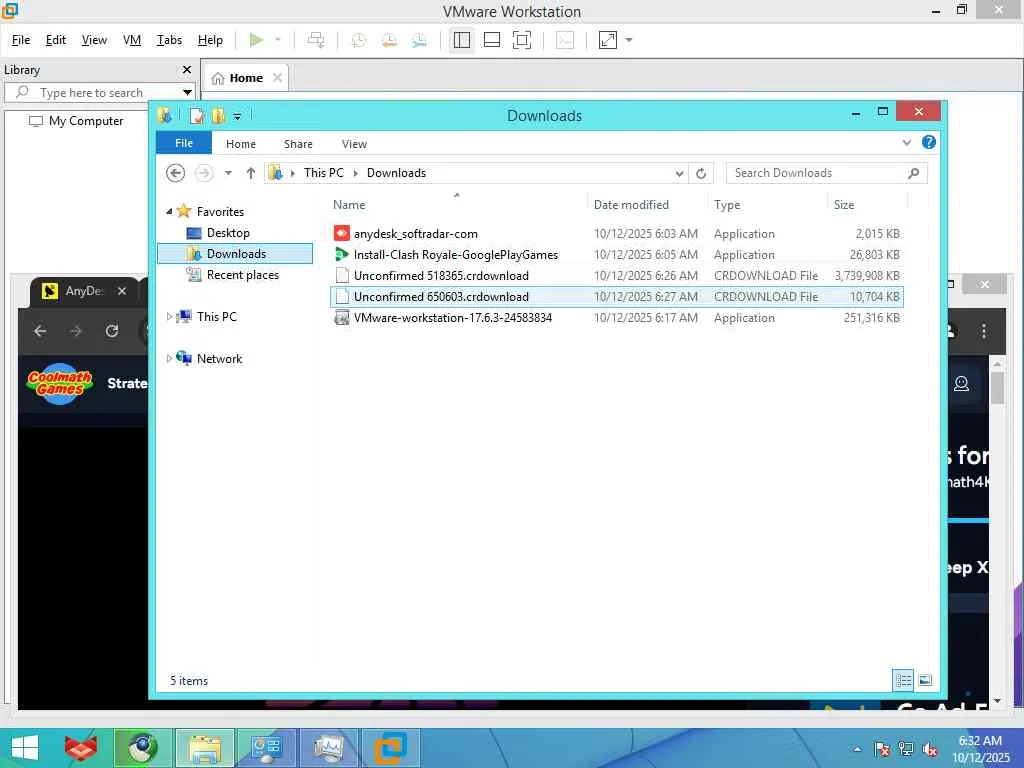Open the View ribbon tab in Downloads Explorer
This screenshot has height=768, width=1024.
tap(354, 144)
